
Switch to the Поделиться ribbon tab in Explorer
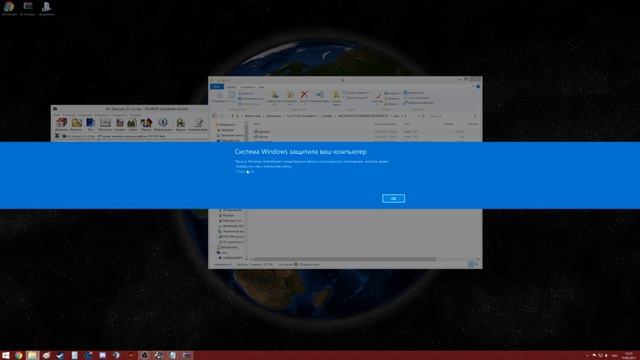tap(248, 87)
